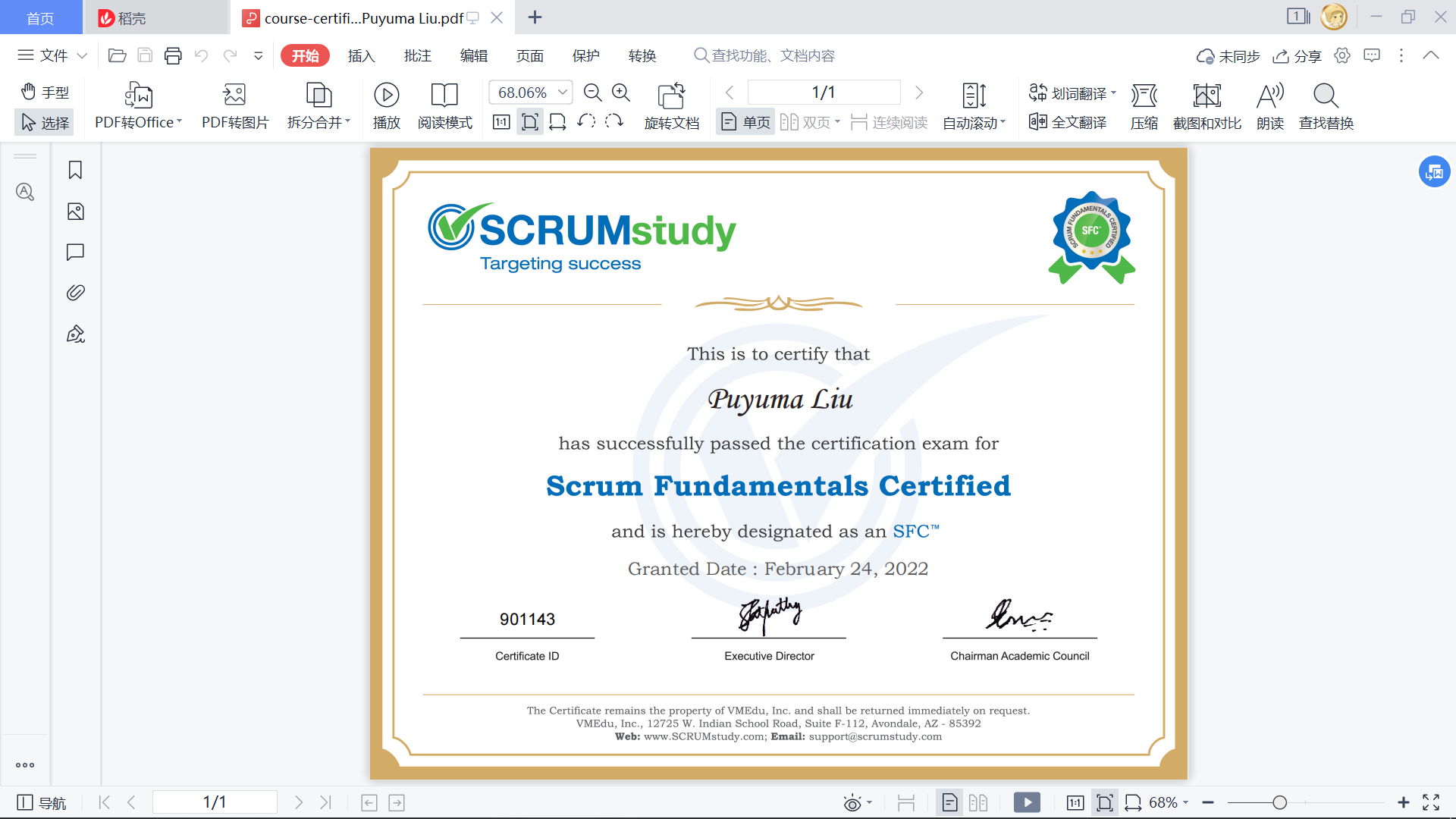
Task: Add a new tab with plus
Action: [535, 17]
